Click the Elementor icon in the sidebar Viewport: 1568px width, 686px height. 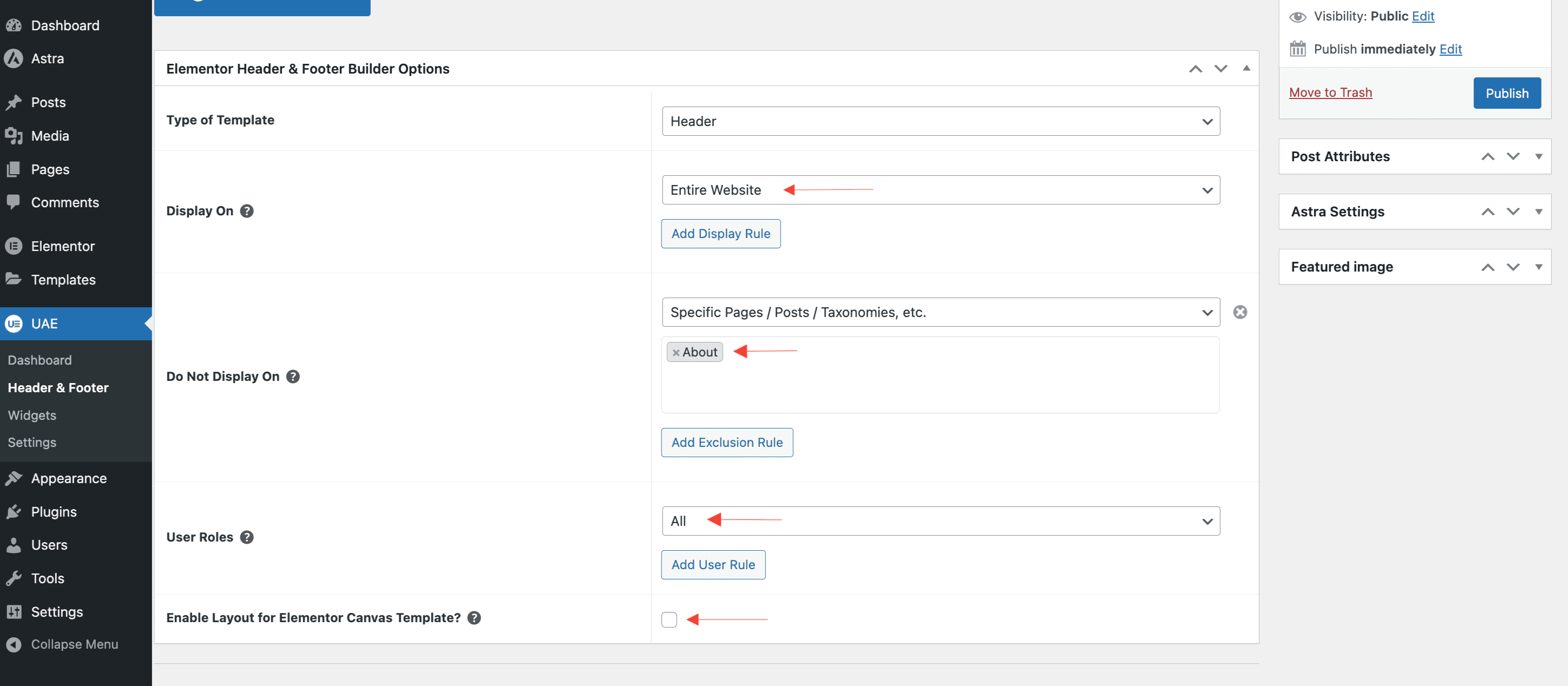(14, 246)
